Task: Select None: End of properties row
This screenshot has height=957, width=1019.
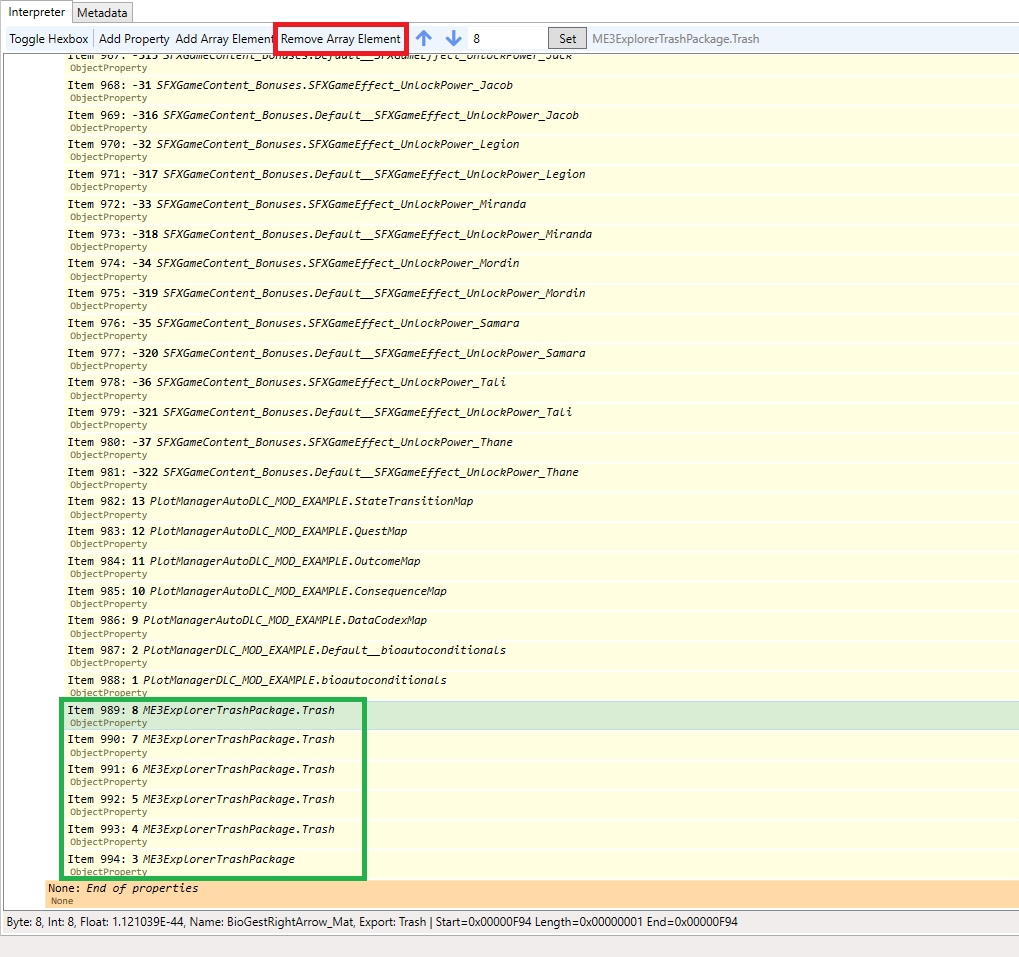Action: [x=532, y=894]
